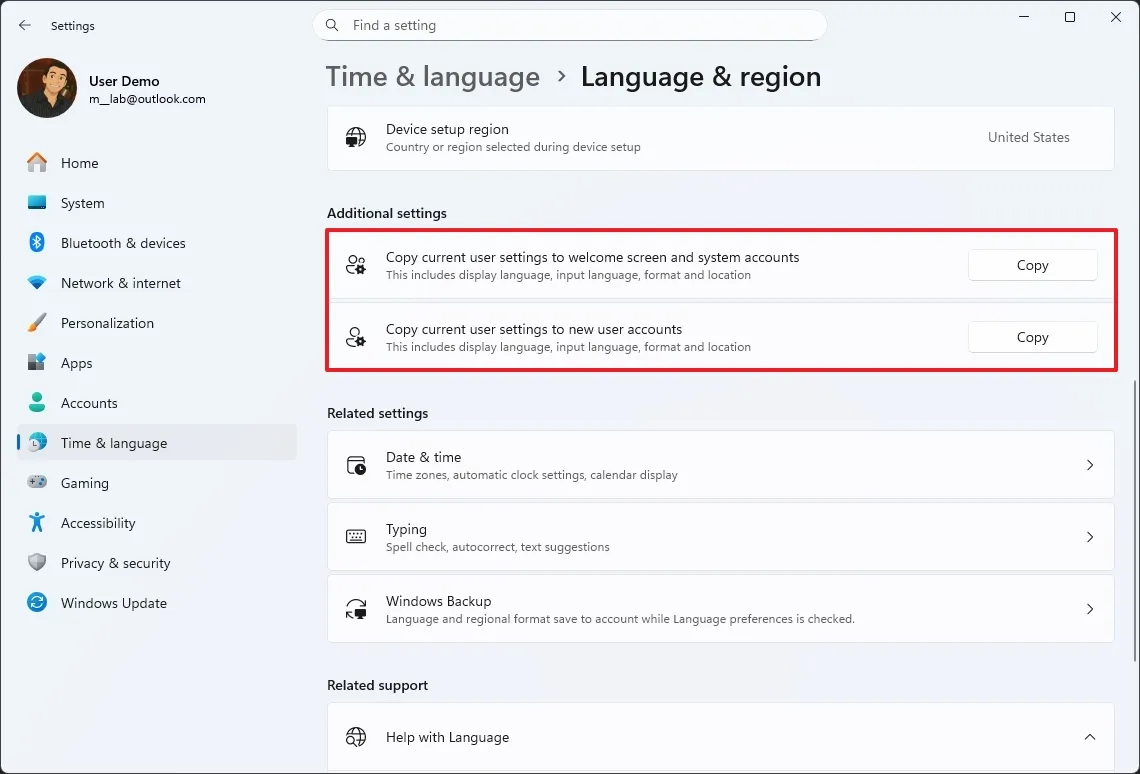Click the Time & language breadcrumb link
This screenshot has height=774, width=1140.
click(x=433, y=77)
